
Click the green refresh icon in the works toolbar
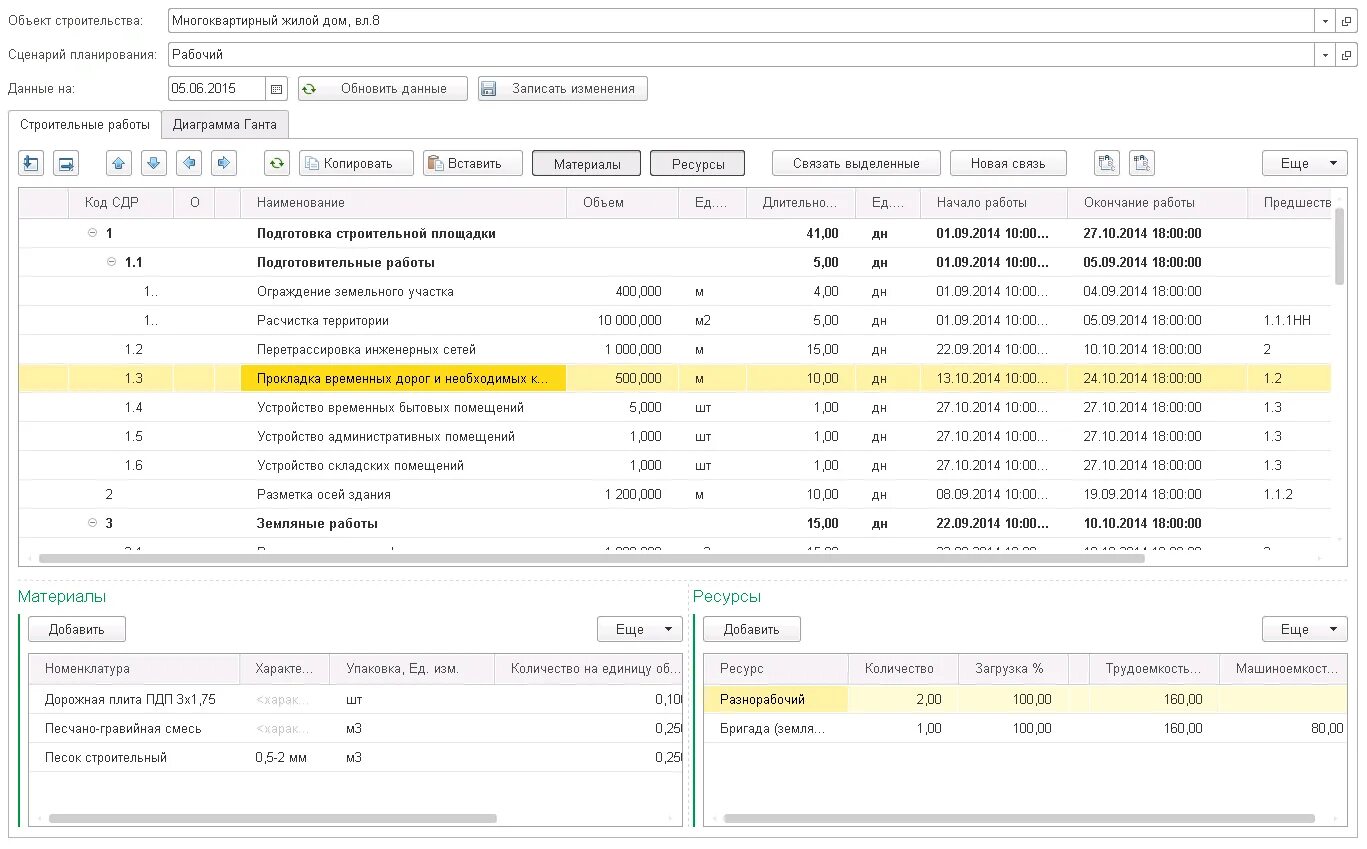coord(277,163)
